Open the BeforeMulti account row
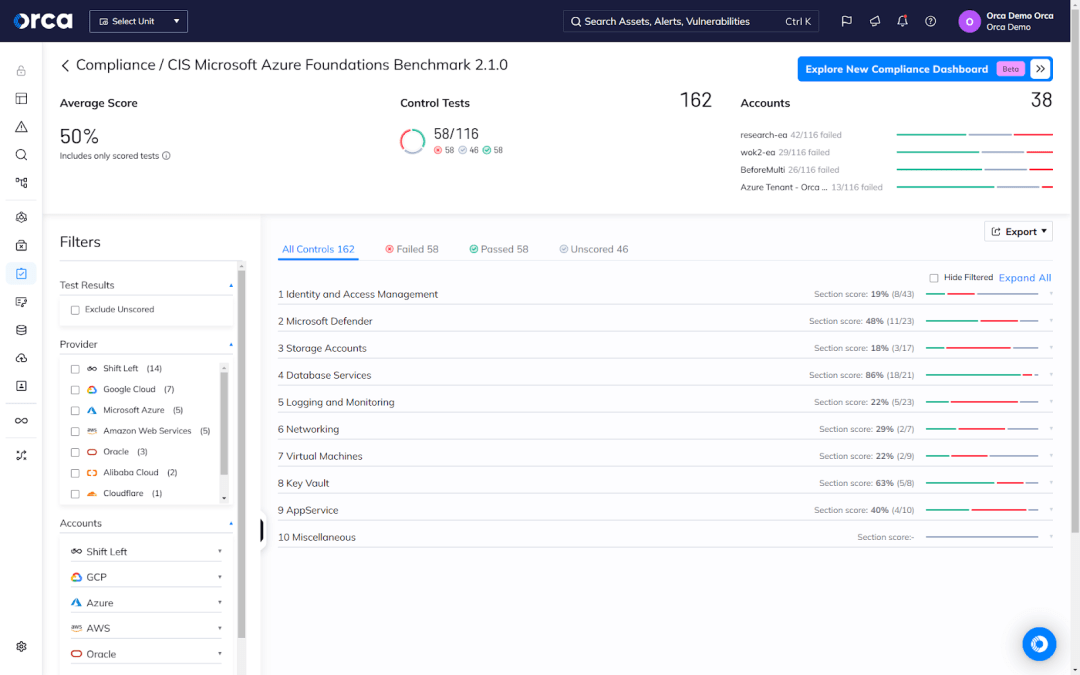 (x=896, y=169)
